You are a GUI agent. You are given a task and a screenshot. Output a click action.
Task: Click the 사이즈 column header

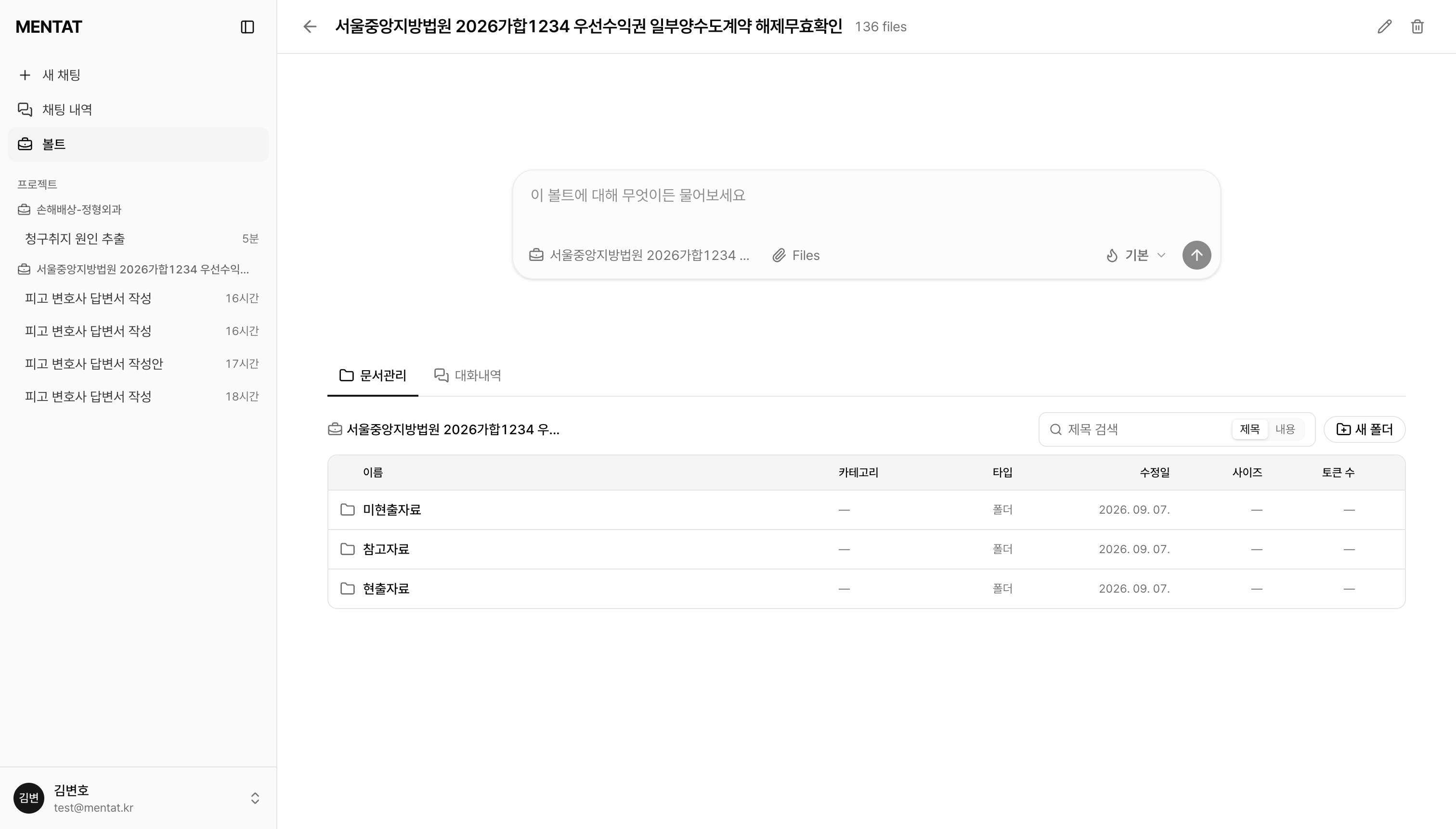(x=1247, y=473)
